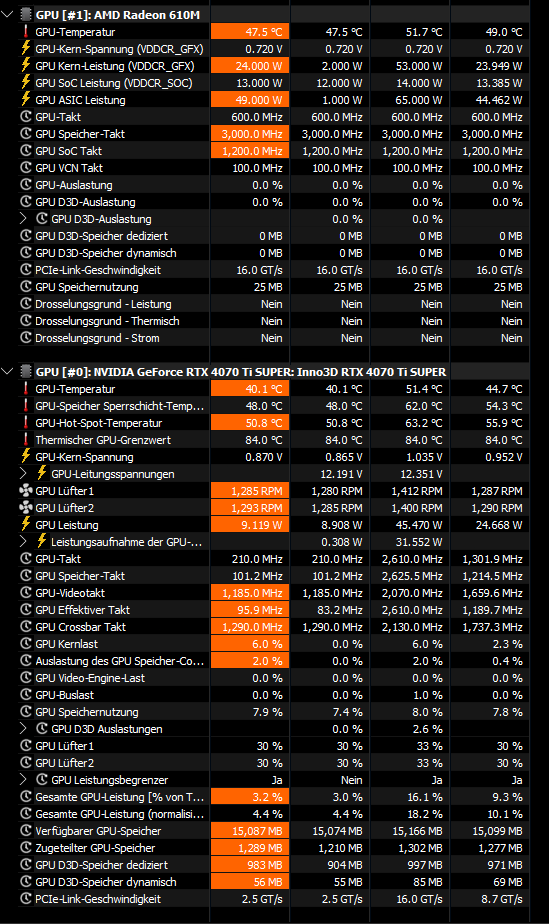549x924 pixels.
Task: Click NVIDIA GPU Speichernutzung 7.9 % value
Action: 267,712
